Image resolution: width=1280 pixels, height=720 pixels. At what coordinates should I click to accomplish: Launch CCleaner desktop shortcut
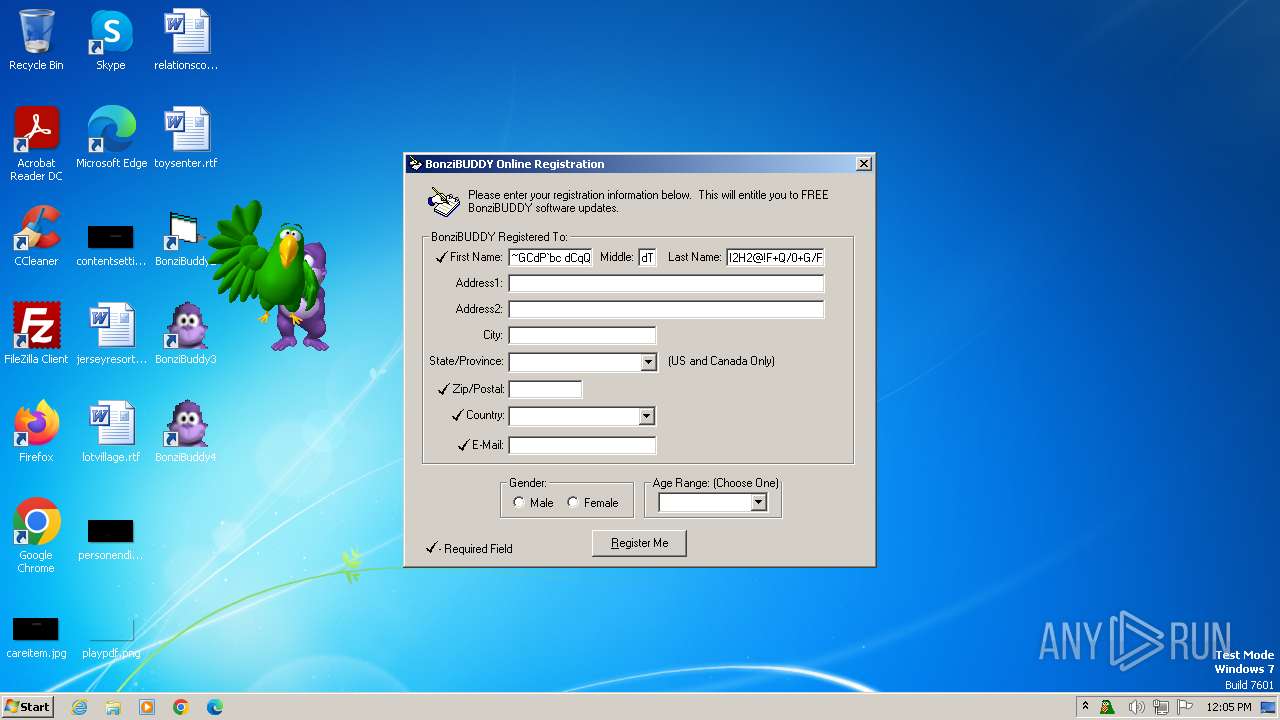point(36,235)
